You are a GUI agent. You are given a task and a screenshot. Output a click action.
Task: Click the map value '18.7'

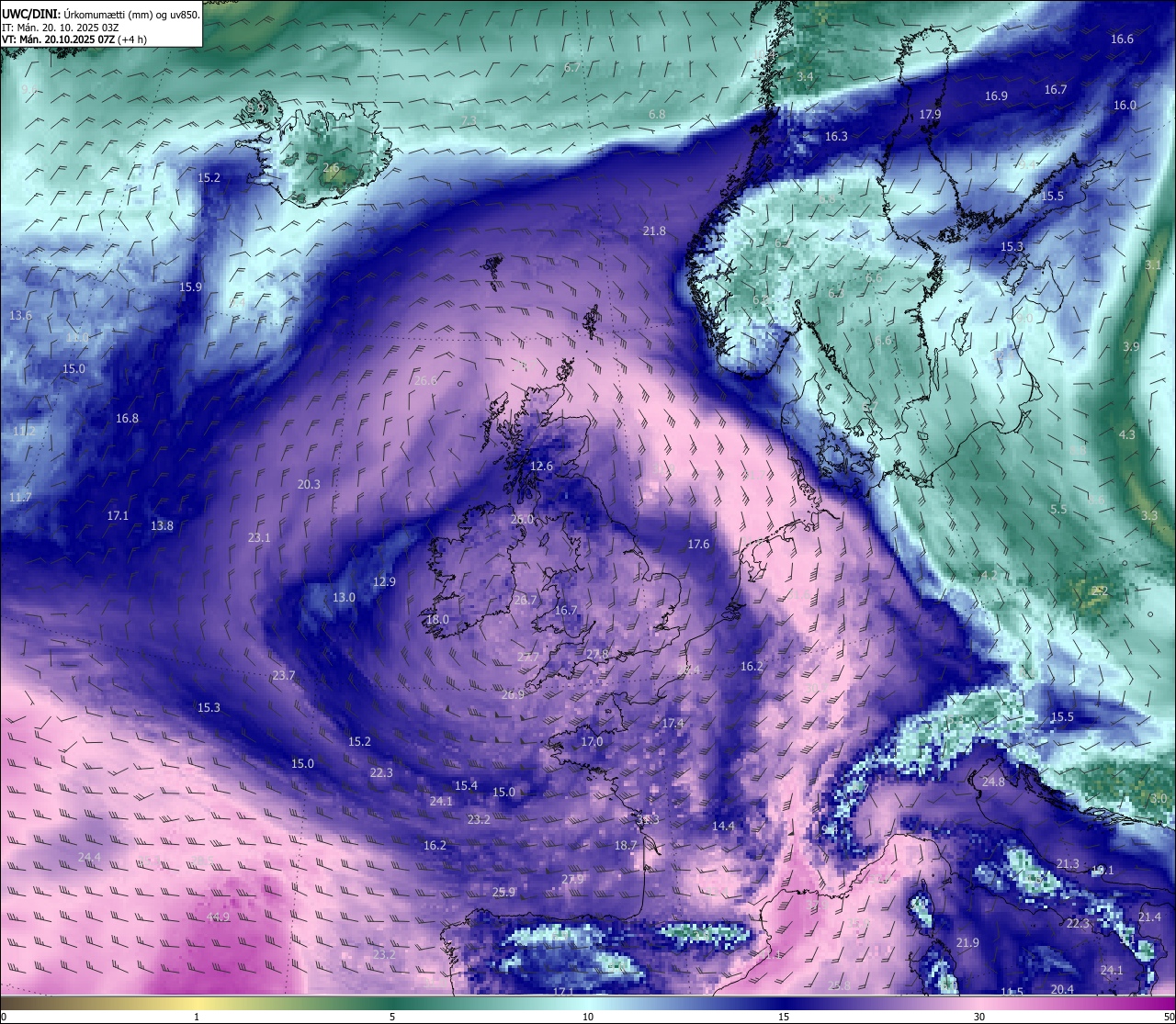(626, 846)
